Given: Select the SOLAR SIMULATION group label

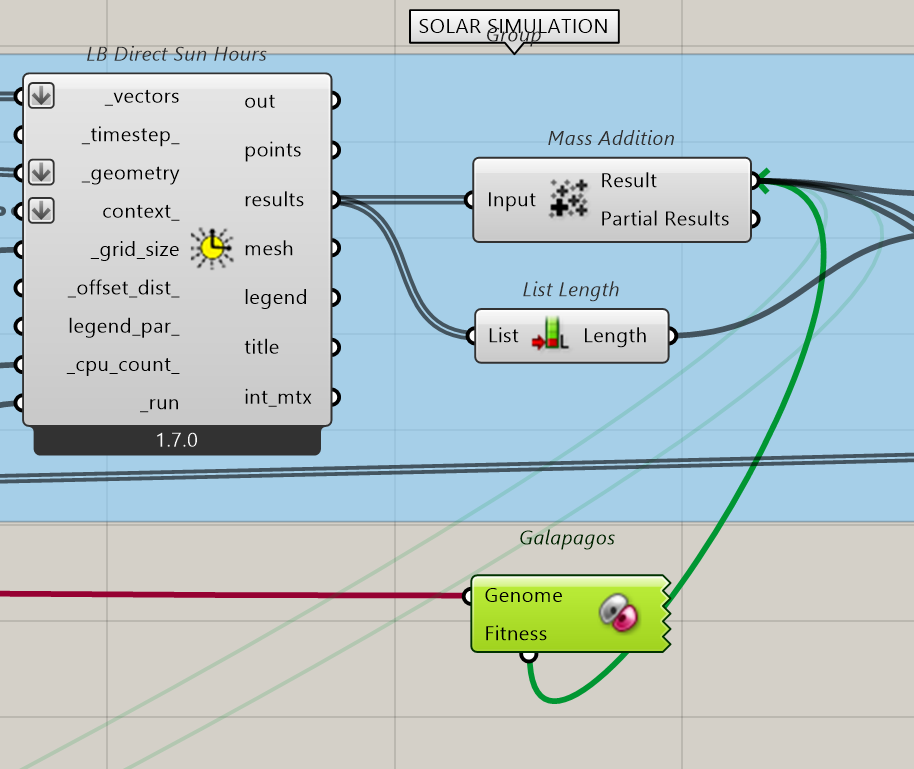Looking at the screenshot, I should pyautogui.click(x=513, y=27).
